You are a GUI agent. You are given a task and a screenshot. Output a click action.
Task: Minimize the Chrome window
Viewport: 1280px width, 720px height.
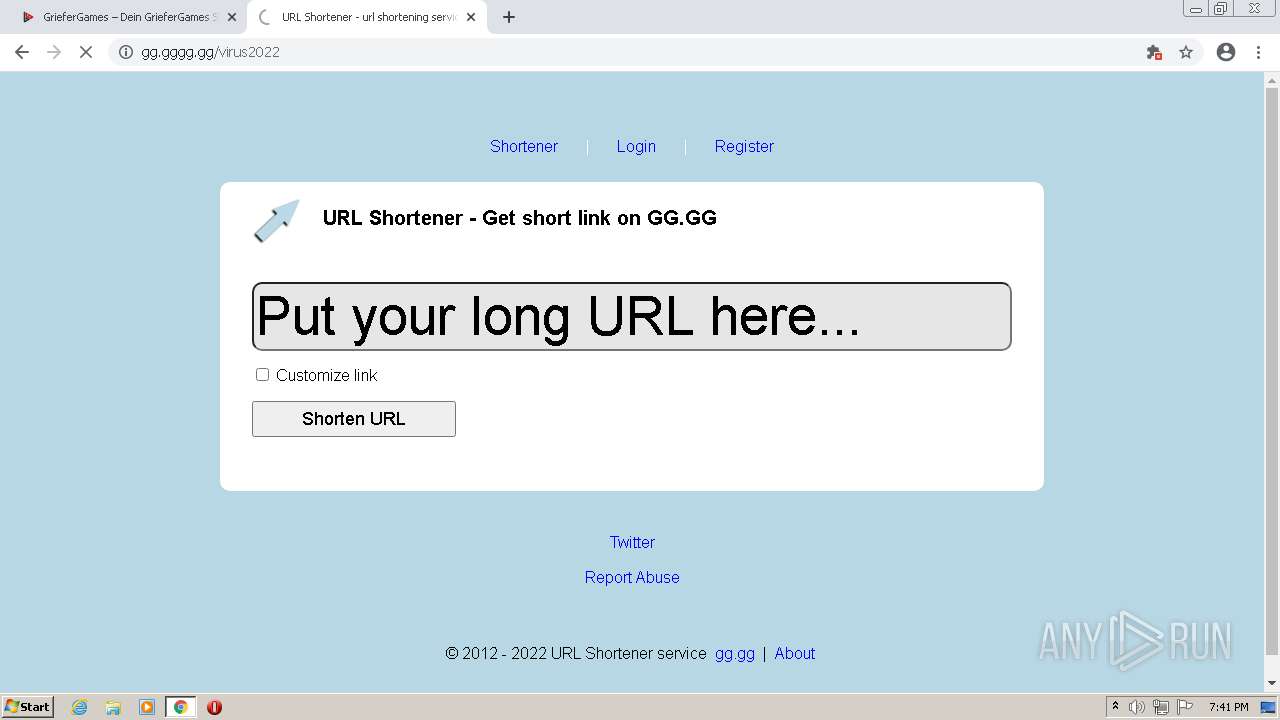1195,9
